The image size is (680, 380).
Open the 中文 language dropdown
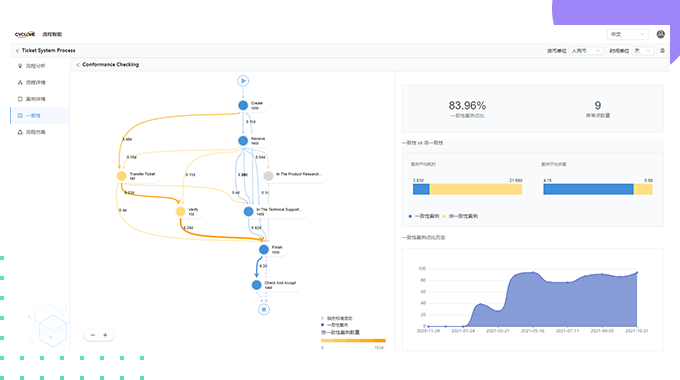(x=627, y=34)
